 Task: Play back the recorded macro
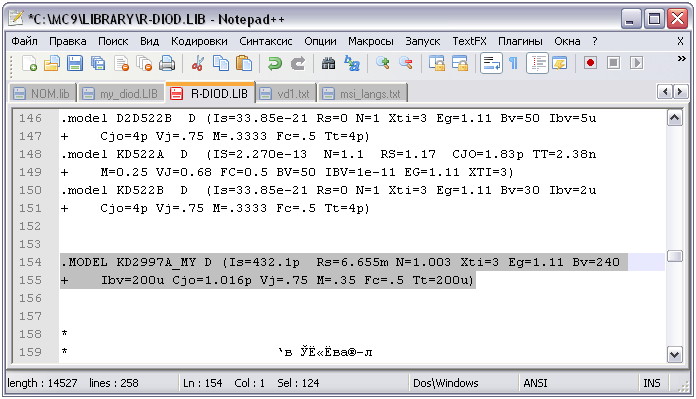coord(637,63)
